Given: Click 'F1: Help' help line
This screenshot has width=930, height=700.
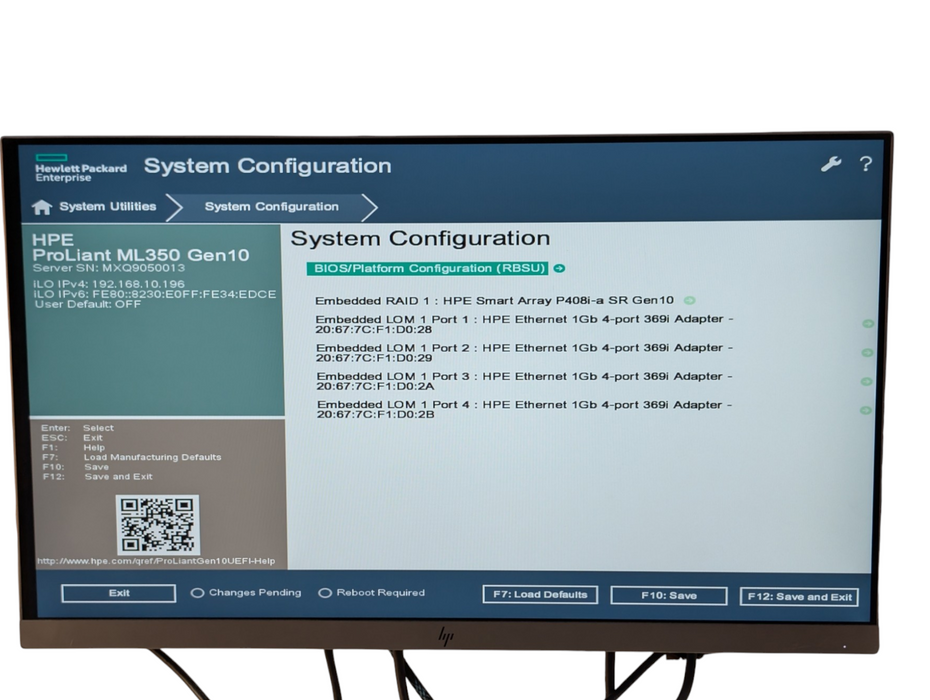Looking at the screenshot, I should click(x=74, y=447).
